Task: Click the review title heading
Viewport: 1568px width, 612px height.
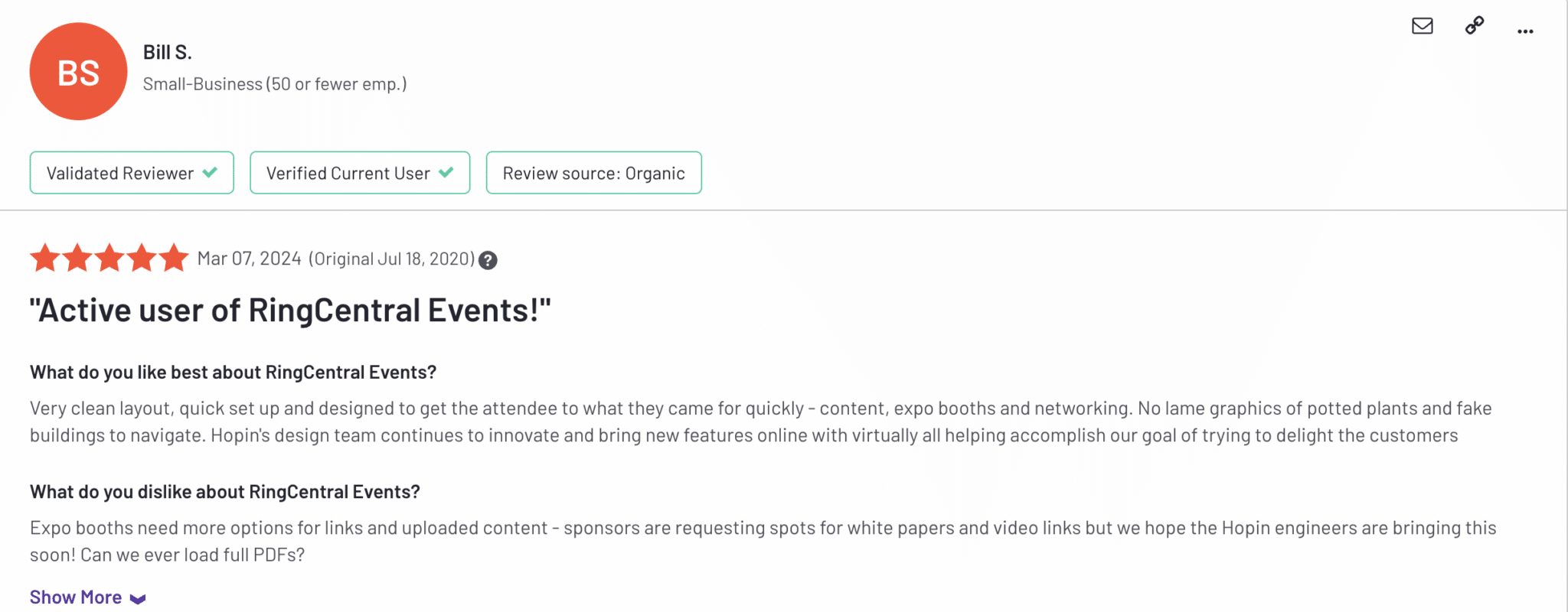Action: (x=290, y=311)
